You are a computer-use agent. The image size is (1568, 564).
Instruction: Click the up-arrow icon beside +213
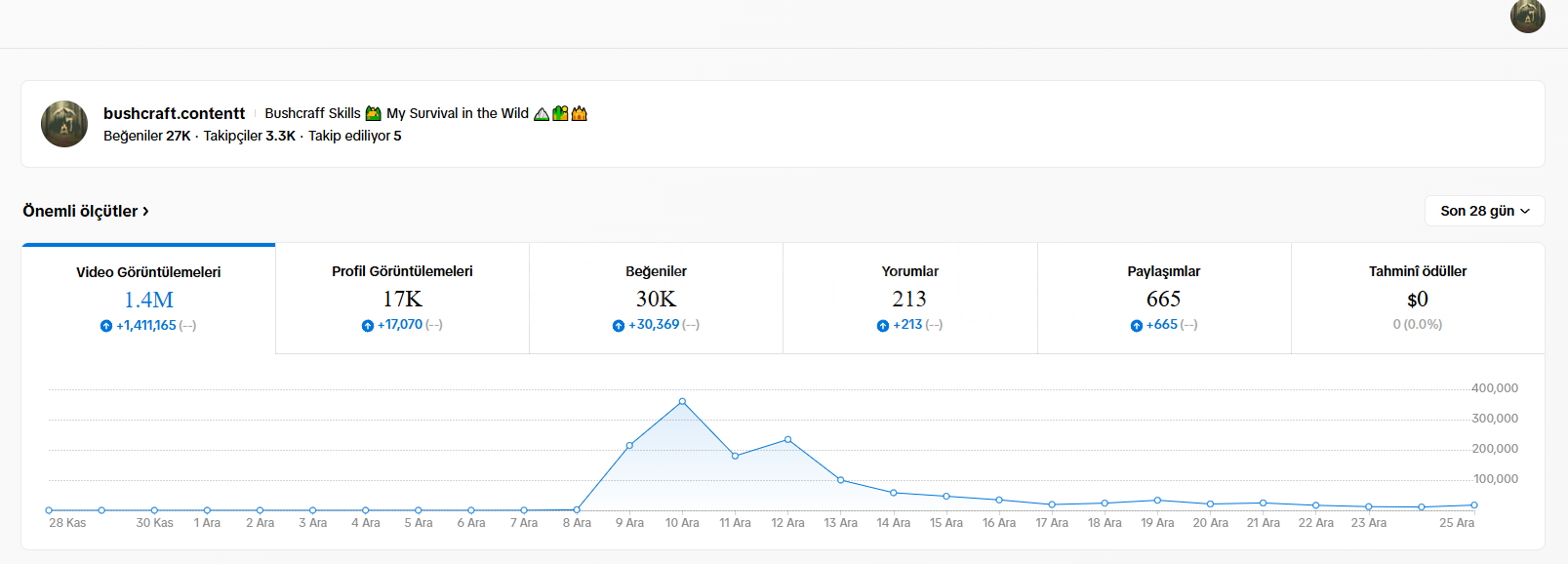coord(883,325)
